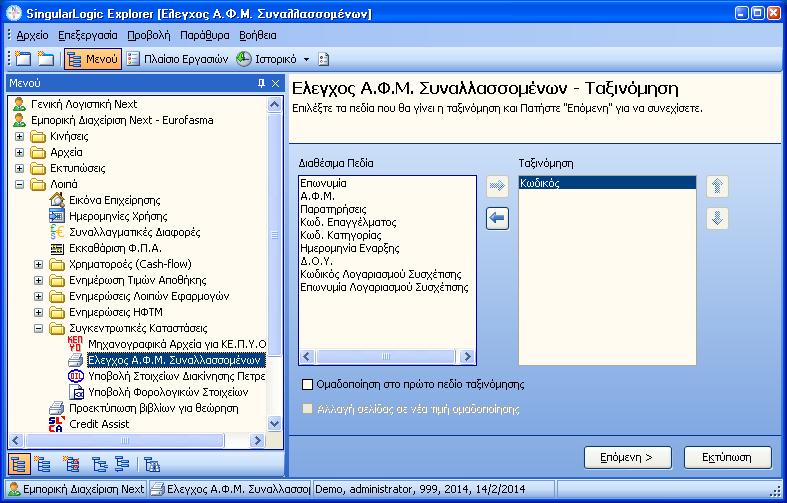Open Συναλλαγματικές Διαφορές currency icon
Screen dimensions: 787x503
coord(57,232)
